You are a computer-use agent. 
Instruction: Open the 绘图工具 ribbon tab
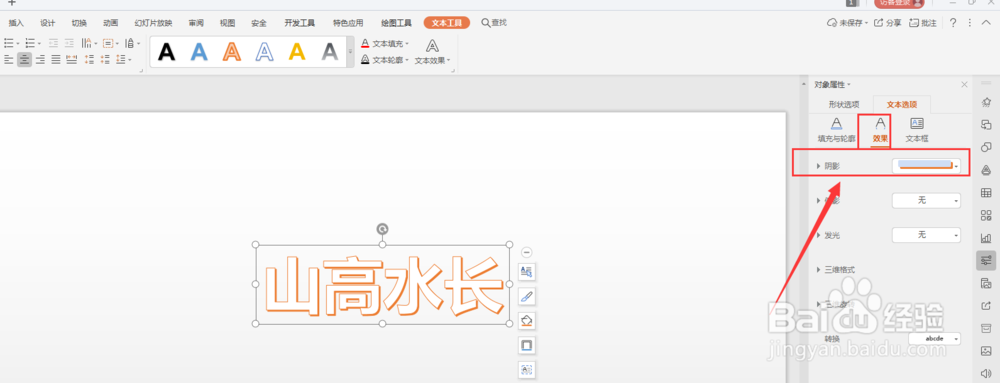click(x=397, y=23)
